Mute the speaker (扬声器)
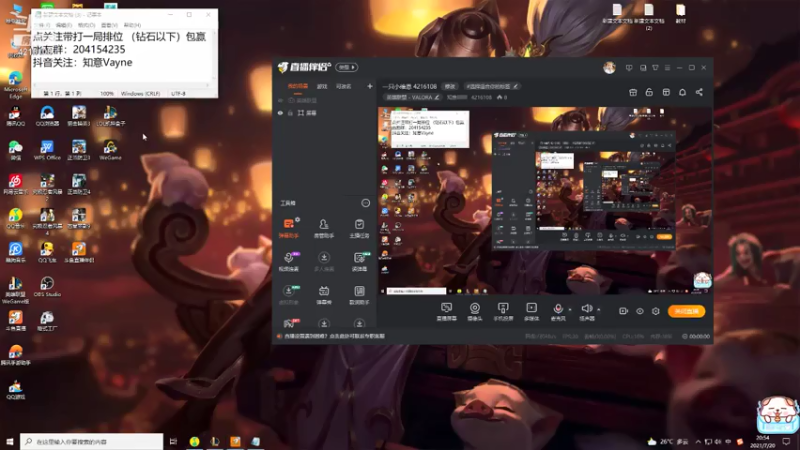Screen dimensions: 800x450 (587, 311)
